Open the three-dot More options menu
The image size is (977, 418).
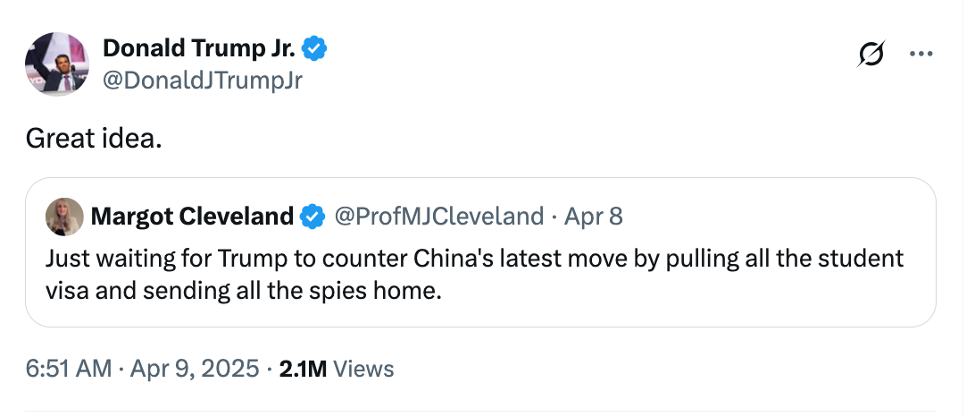(920, 55)
